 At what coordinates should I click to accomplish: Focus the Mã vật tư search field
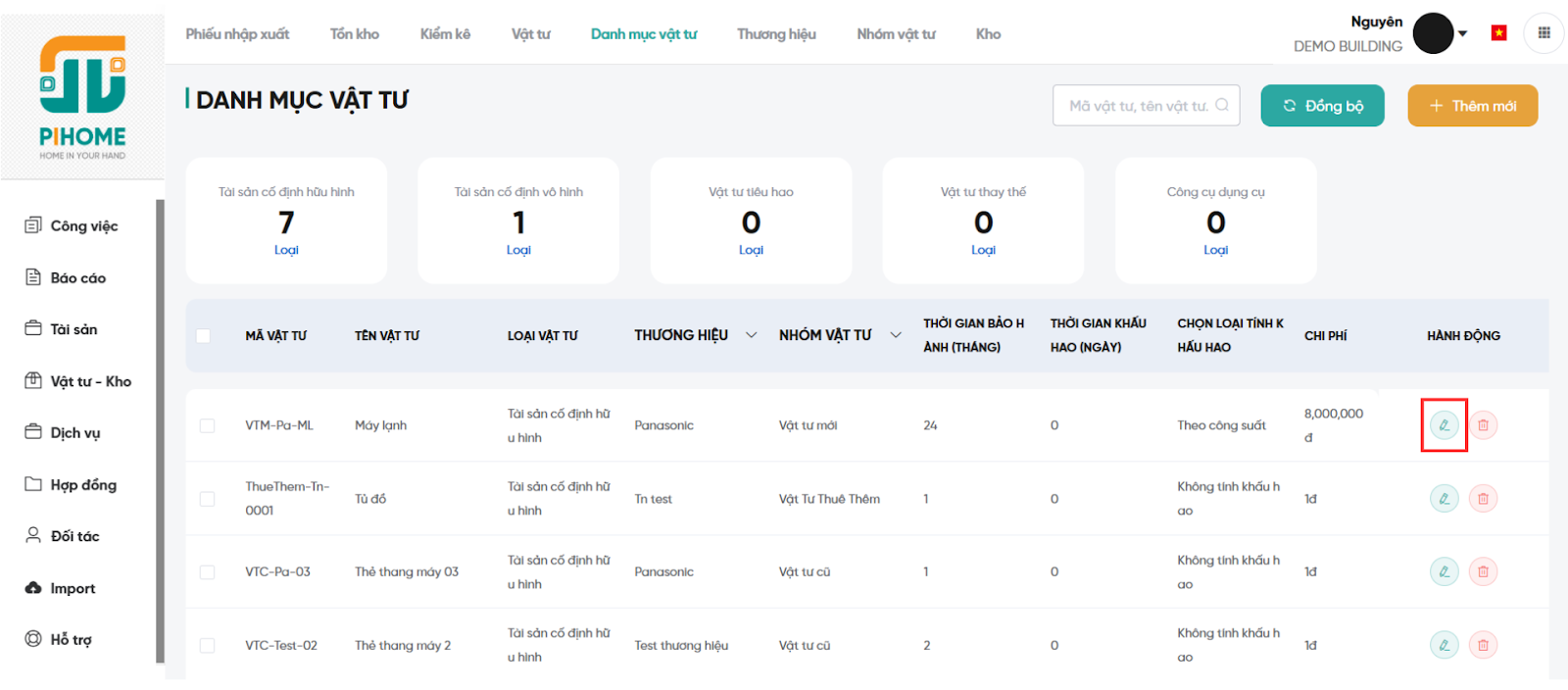pos(1137,106)
